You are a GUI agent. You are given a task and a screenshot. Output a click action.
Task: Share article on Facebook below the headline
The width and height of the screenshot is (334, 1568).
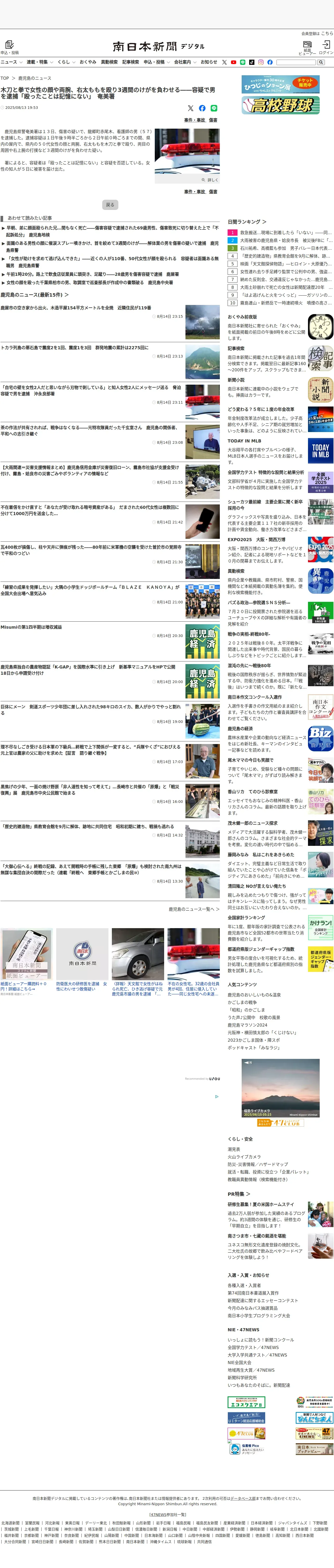point(202,108)
